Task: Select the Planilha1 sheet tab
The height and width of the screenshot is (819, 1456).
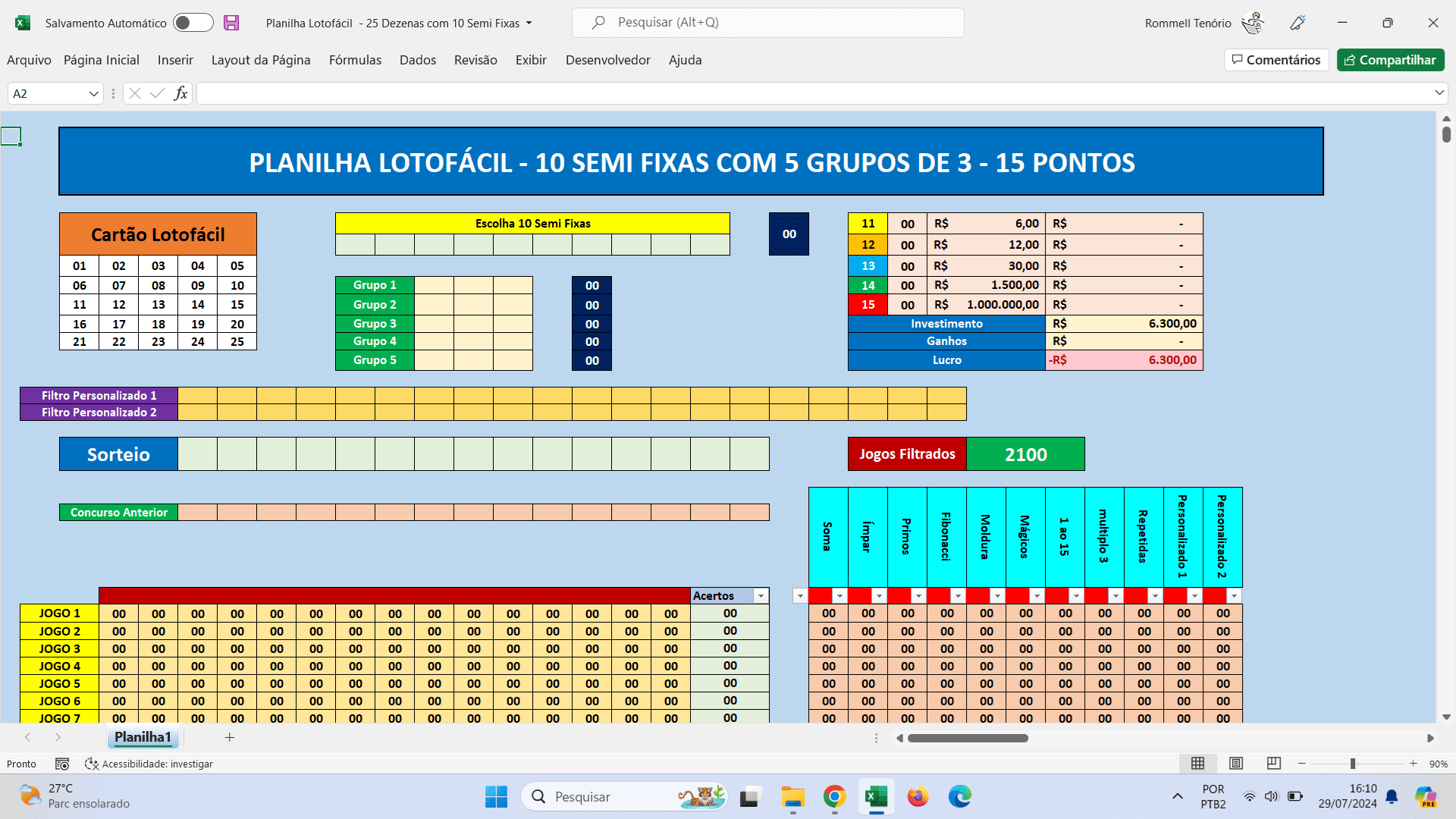Action: coord(143,737)
